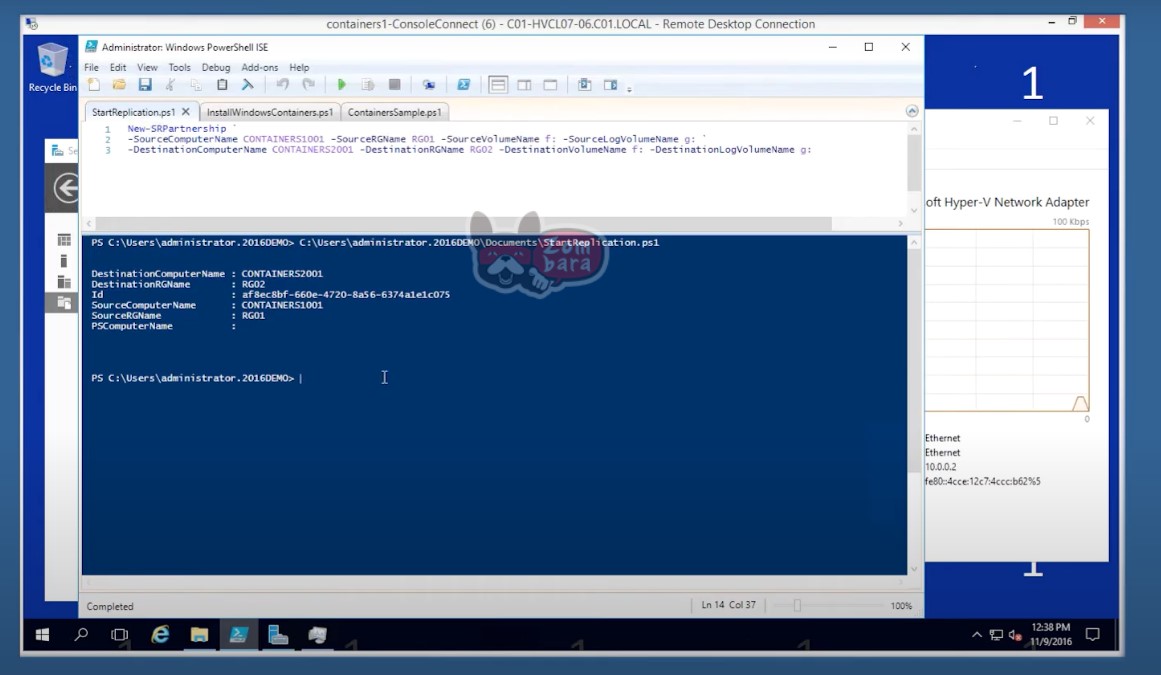This screenshot has width=1161, height=675.
Task: Start PowerShell.exe in separate window icon
Action: point(464,85)
